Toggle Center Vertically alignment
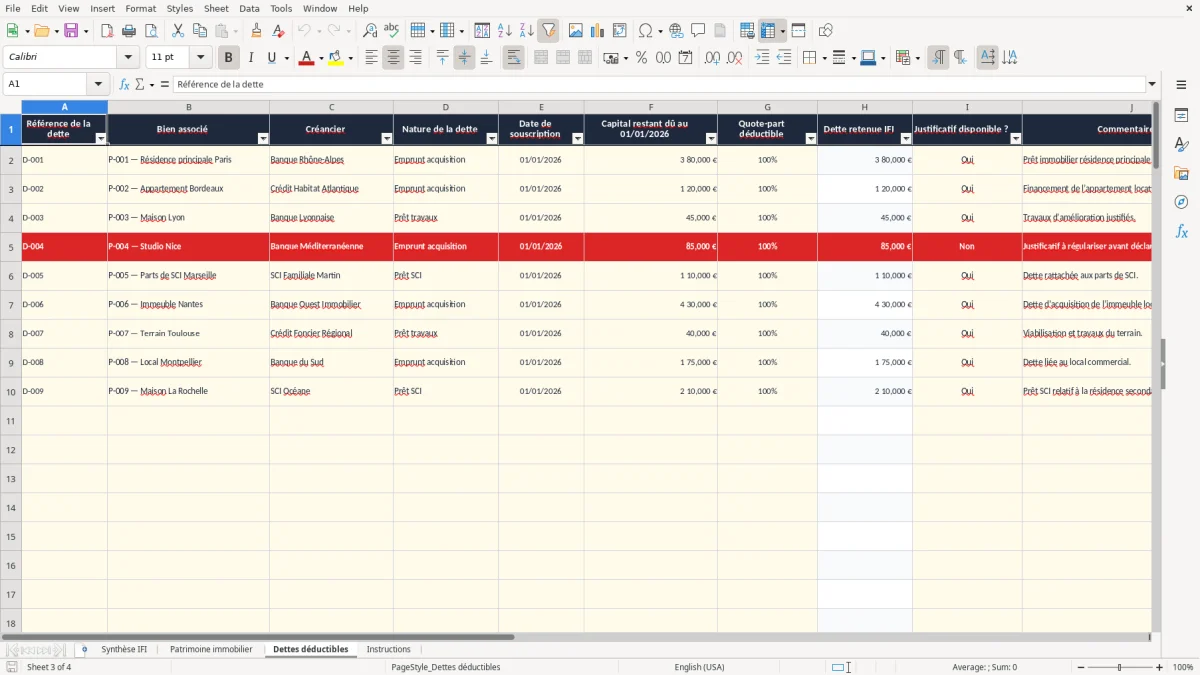The width and height of the screenshot is (1200, 675). tap(464, 58)
